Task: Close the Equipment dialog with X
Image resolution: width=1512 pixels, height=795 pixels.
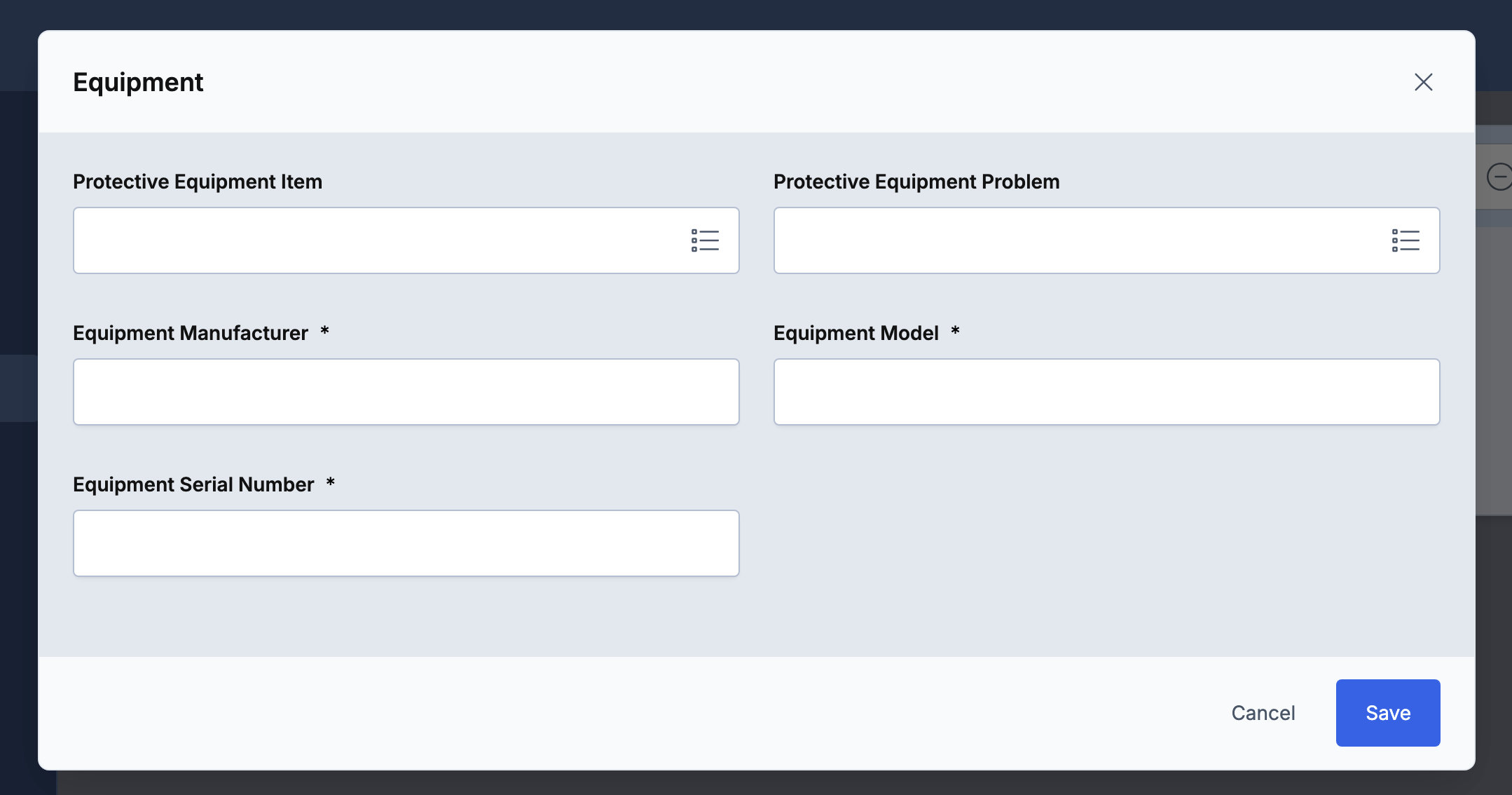Action: 1423,82
